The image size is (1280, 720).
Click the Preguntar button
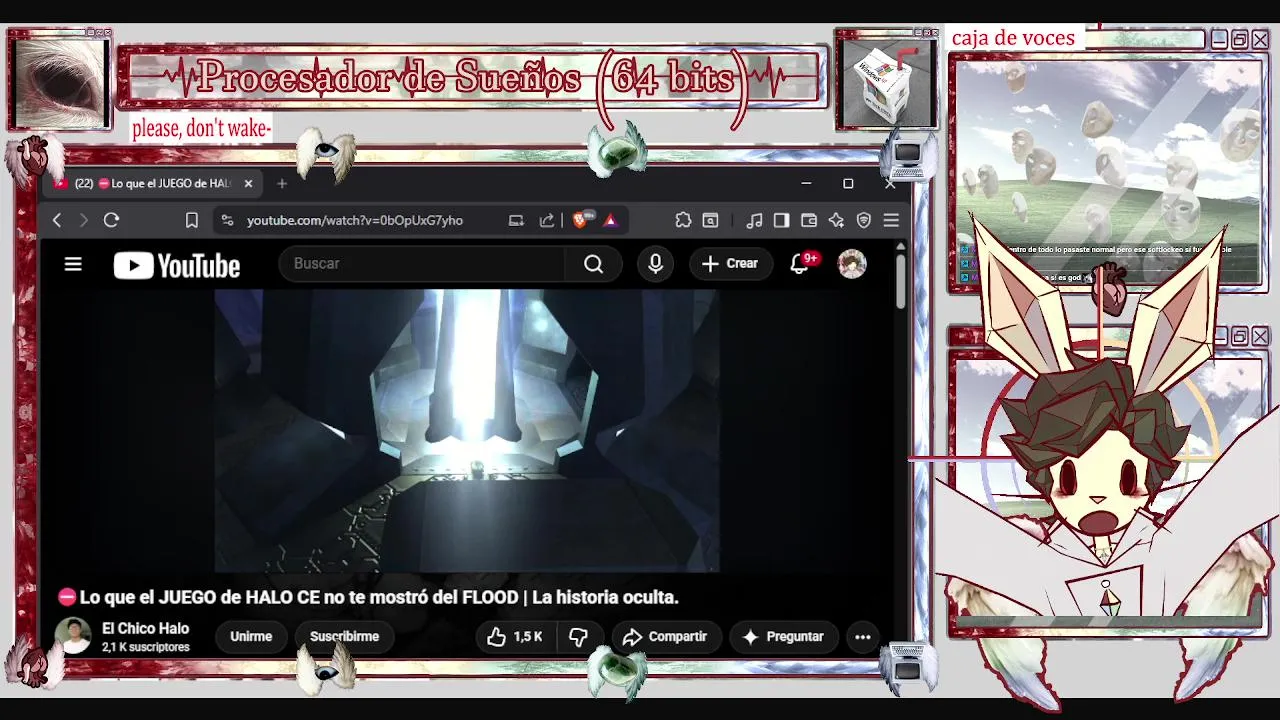point(783,636)
